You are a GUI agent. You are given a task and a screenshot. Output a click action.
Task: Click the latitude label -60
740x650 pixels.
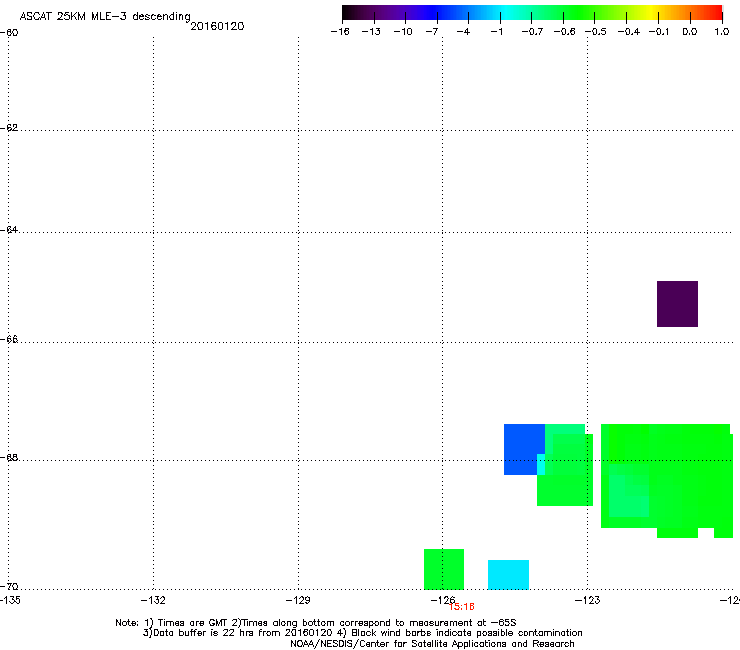[9, 33]
